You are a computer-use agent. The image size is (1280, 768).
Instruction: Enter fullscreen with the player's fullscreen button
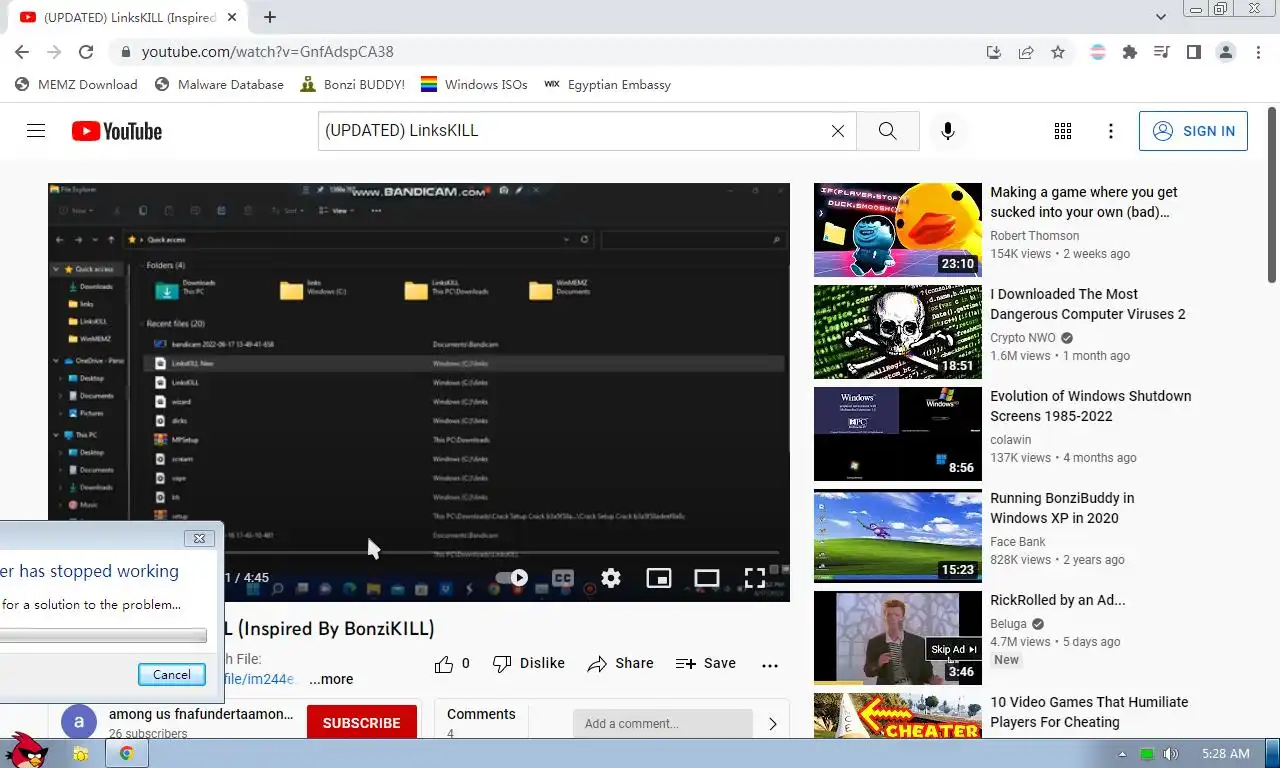click(x=755, y=578)
